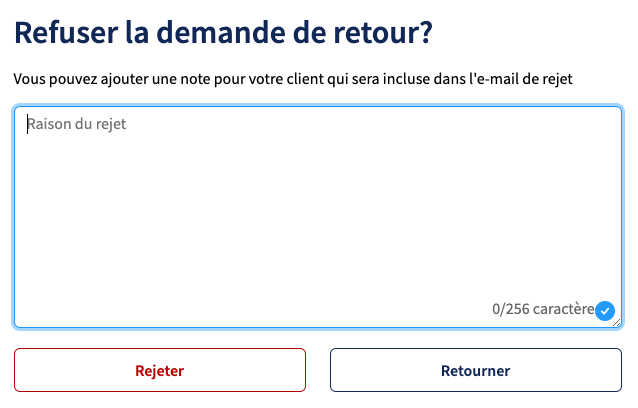Viewport: 638px width, 408px height.
Task: Focus the 'Raison du rejet' note field
Action: point(318,217)
